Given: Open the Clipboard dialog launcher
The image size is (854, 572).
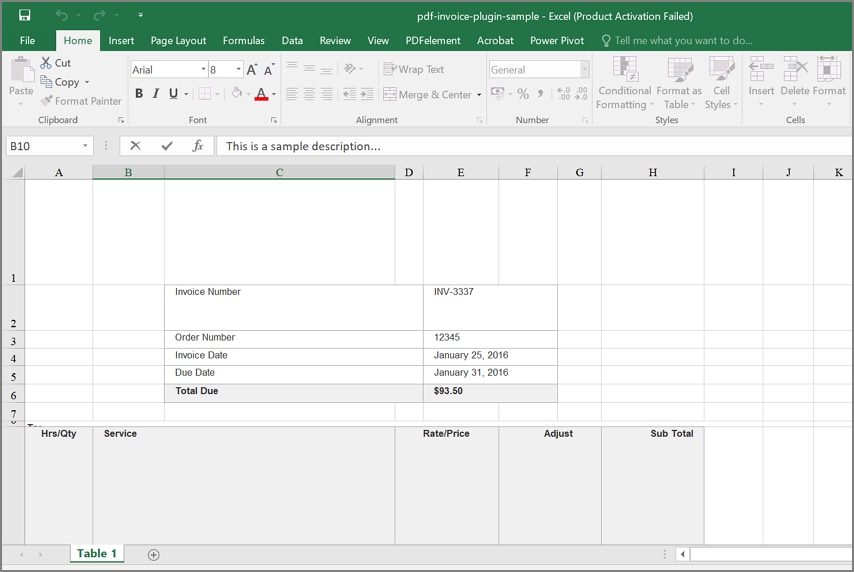Looking at the screenshot, I should coord(121,120).
